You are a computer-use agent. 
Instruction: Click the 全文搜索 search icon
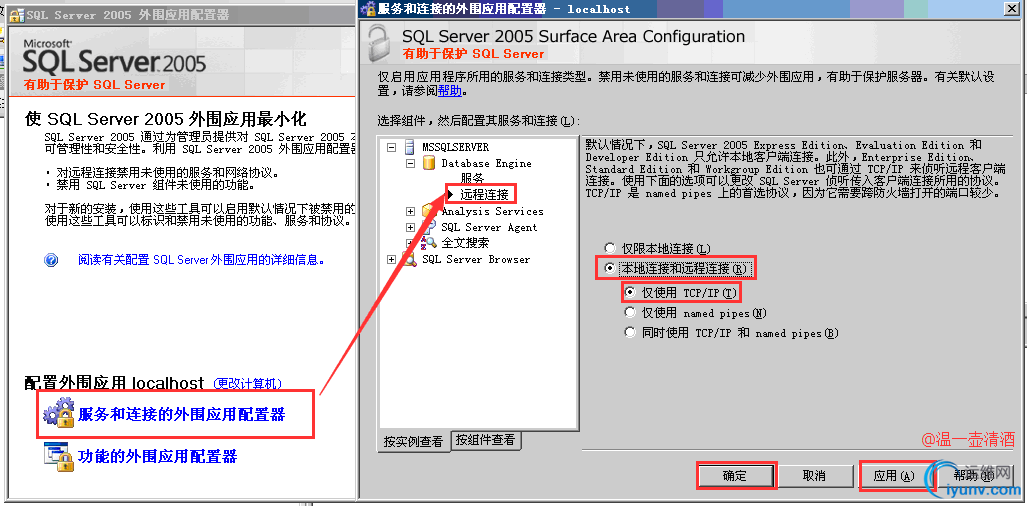tap(429, 243)
